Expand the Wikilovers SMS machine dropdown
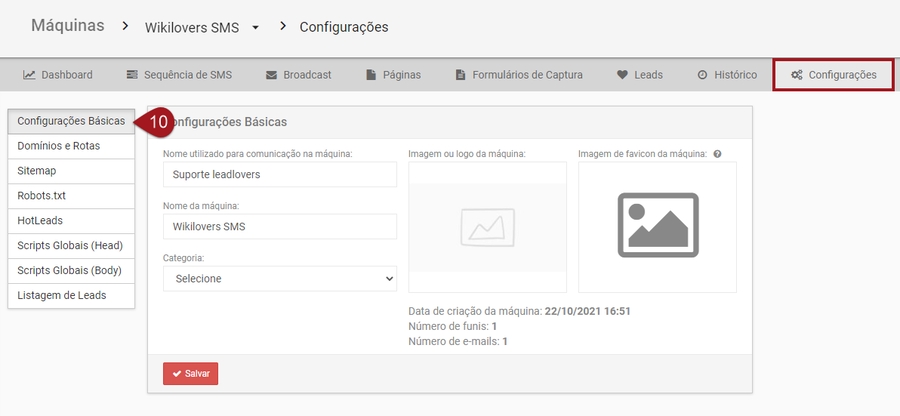900x416 pixels. coord(255,28)
